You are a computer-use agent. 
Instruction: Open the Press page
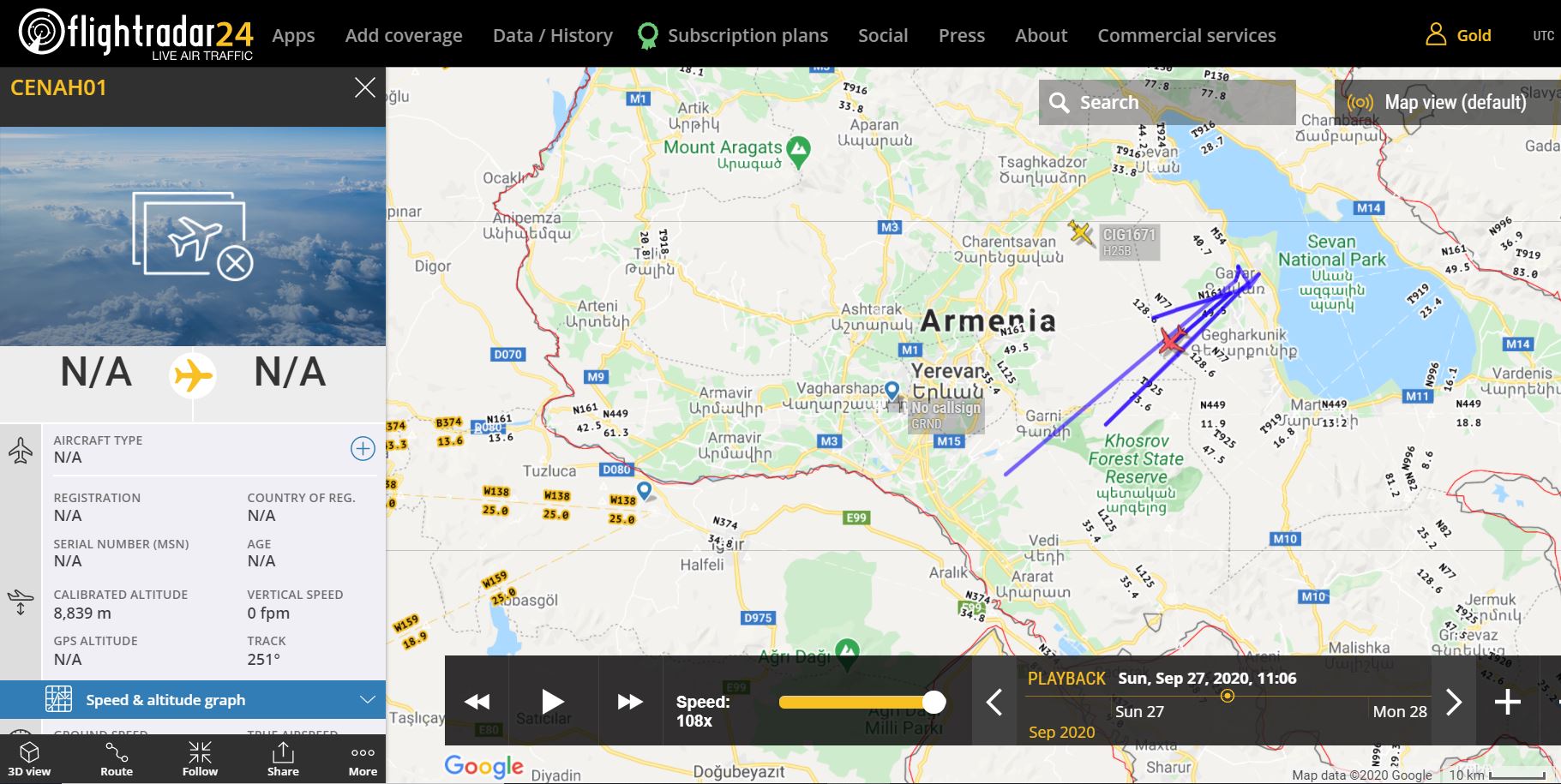click(961, 35)
